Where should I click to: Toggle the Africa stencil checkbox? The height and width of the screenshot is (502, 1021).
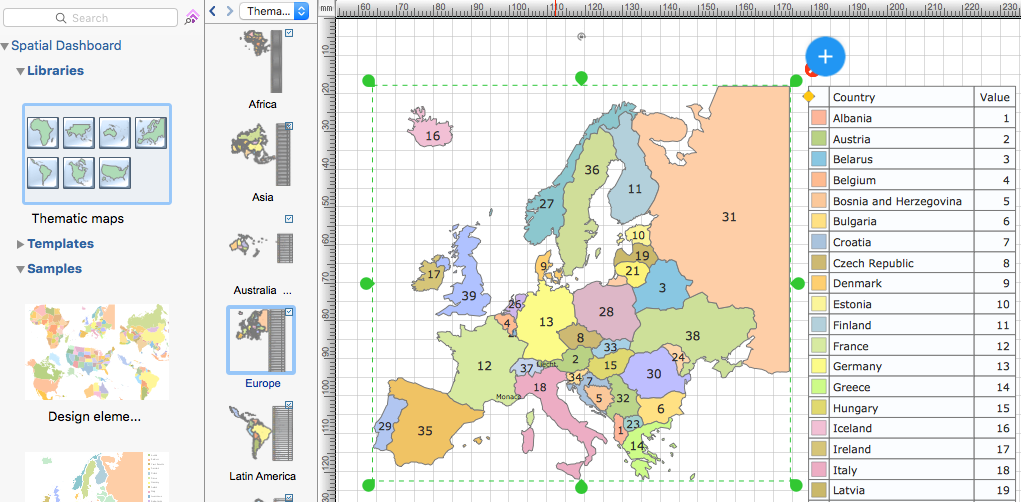point(288,34)
